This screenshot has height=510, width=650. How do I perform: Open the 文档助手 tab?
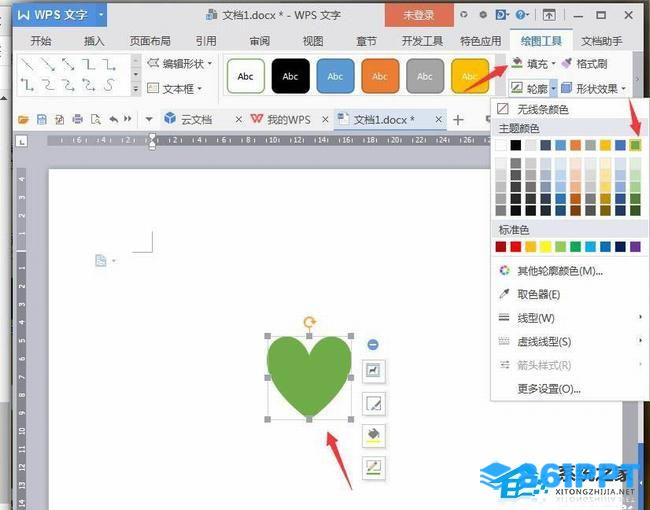601,41
